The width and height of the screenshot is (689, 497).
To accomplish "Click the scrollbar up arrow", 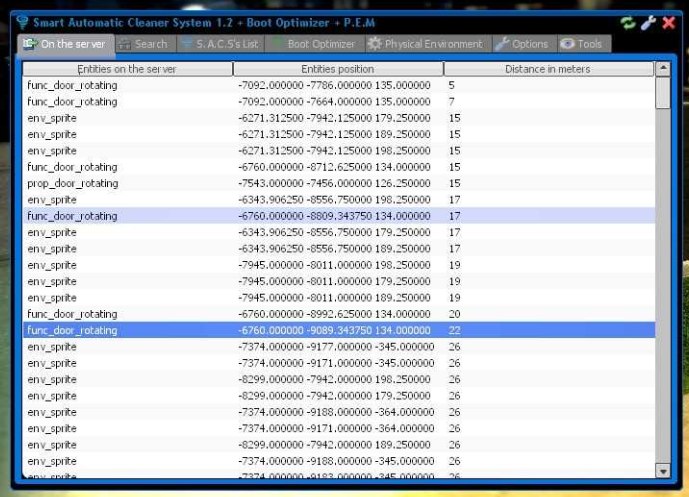I will [x=663, y=68].
